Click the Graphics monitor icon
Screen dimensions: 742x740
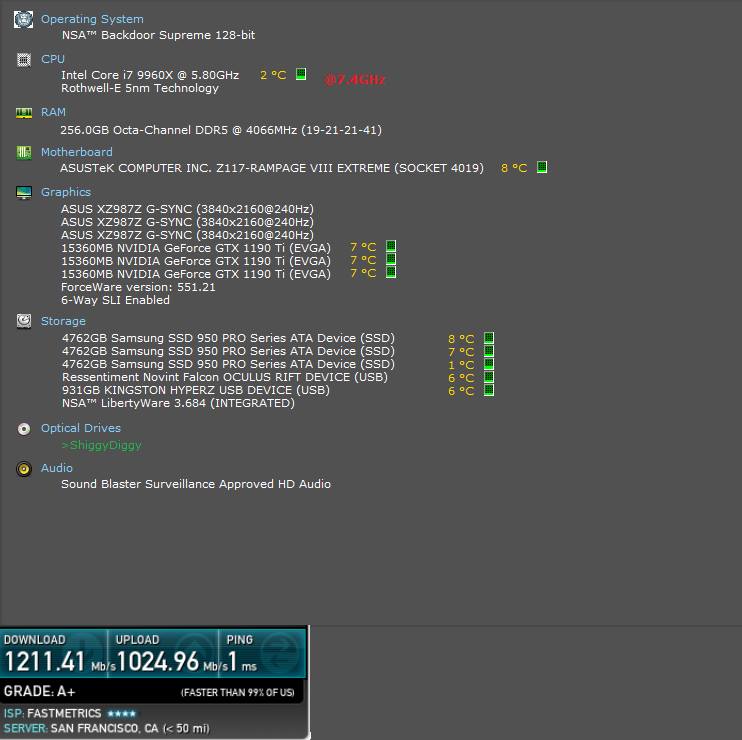(24, 193)
